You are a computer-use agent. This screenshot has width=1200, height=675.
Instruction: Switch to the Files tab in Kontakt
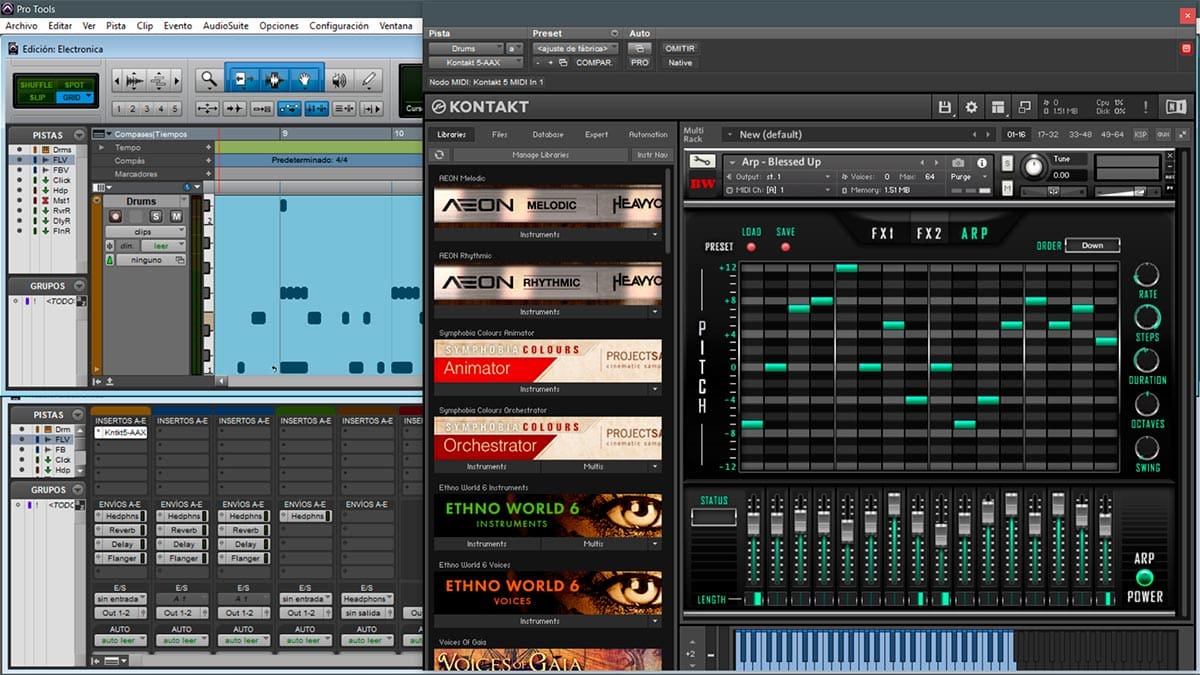[499, 134]
